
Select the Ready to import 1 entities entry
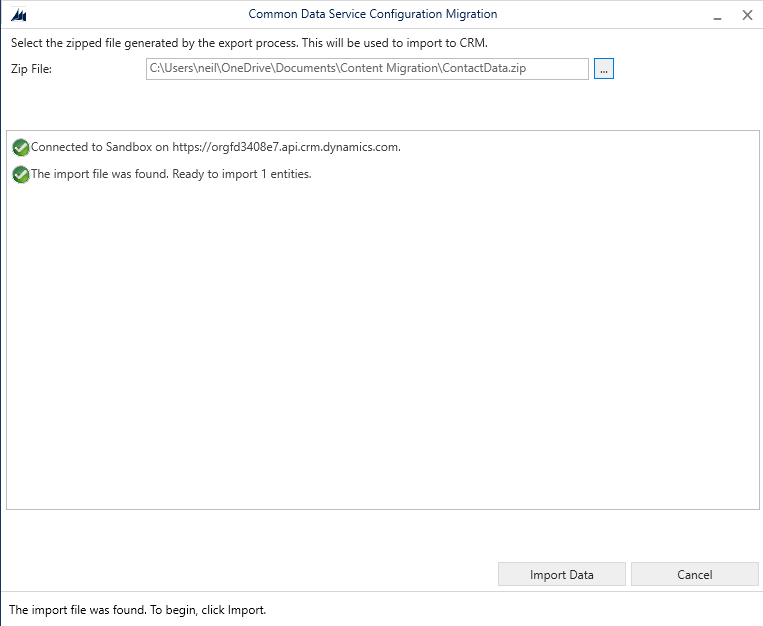point(171,174)
